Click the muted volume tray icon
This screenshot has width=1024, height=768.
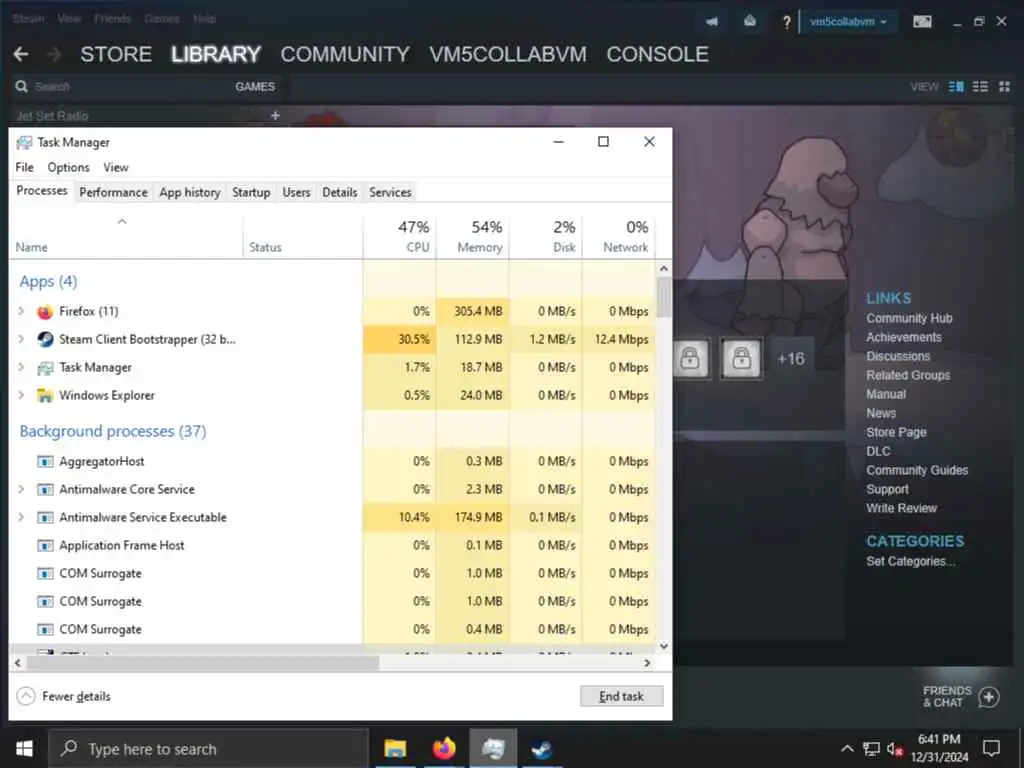pyautogui.click(x=894, y=749)
